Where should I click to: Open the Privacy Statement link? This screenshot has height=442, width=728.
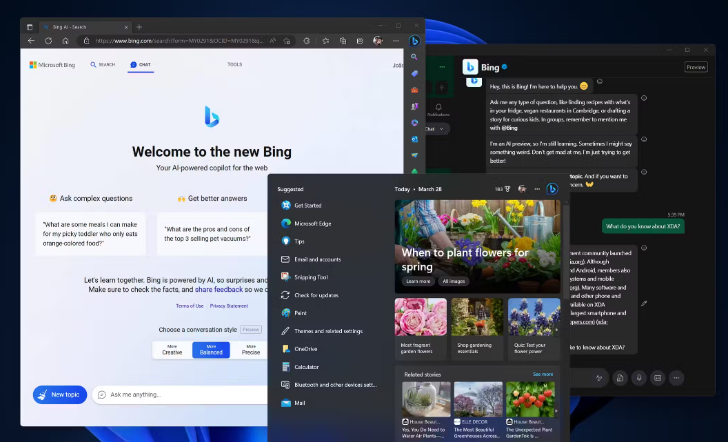[229, 306]
